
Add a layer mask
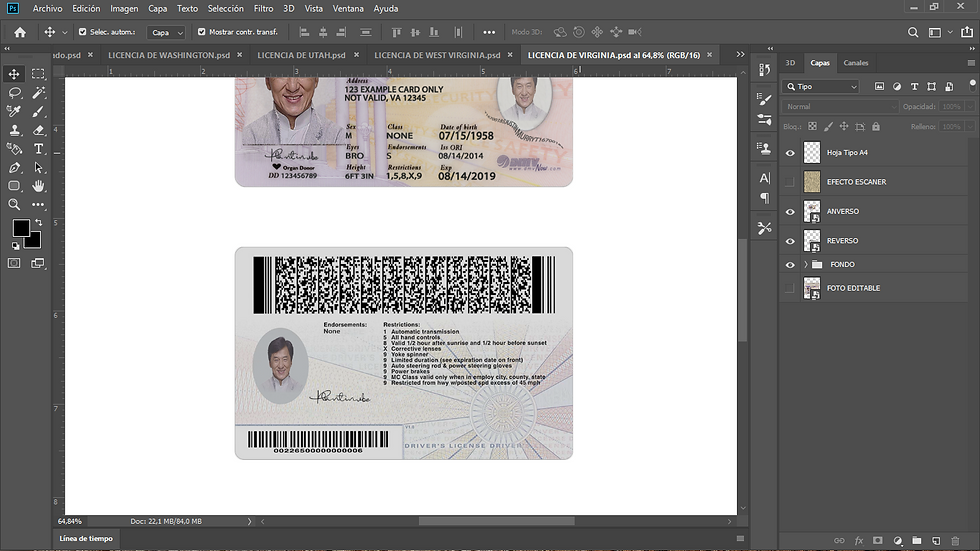(x=878, y=540)
